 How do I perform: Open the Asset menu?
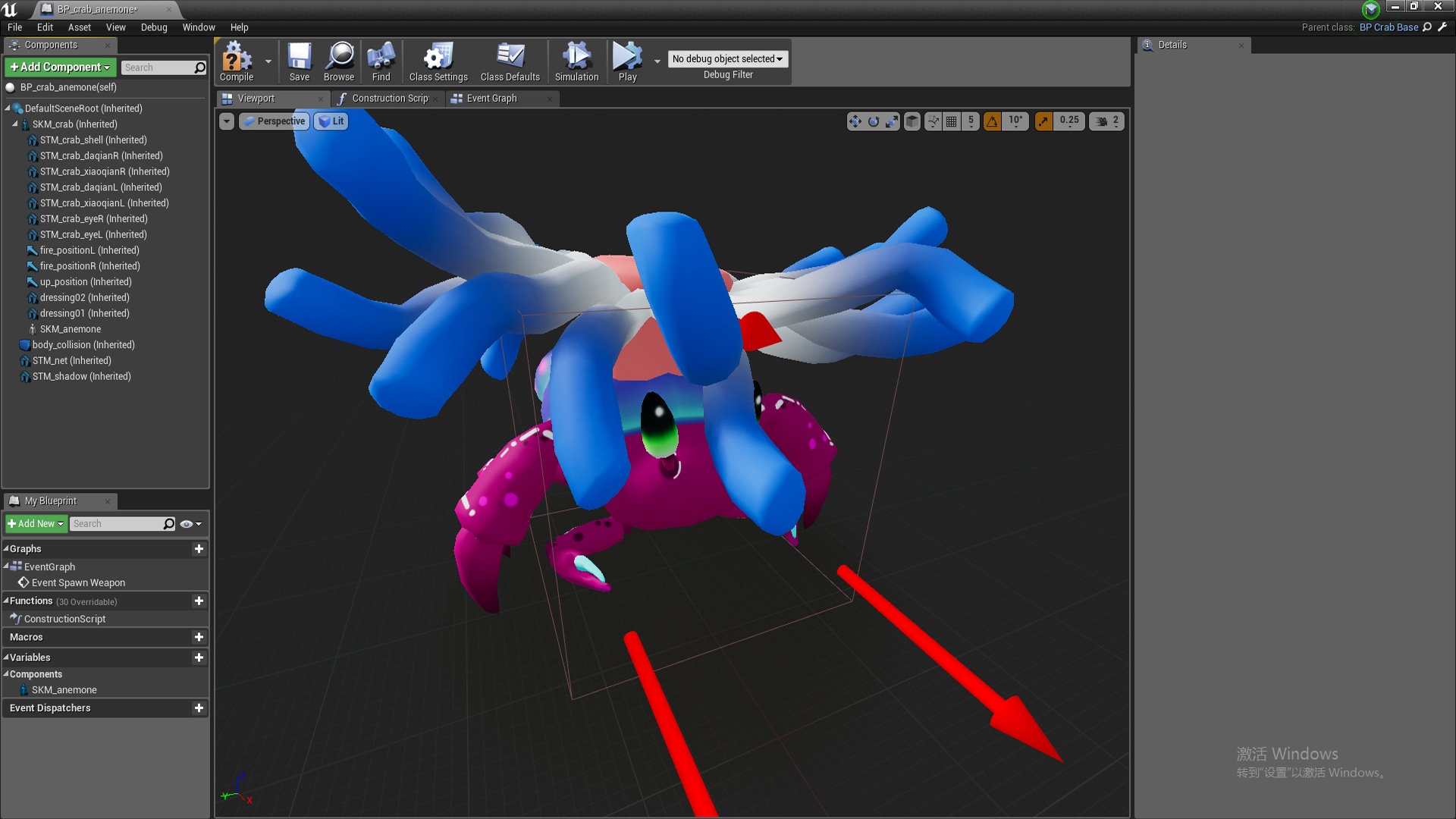click(79, 27)
